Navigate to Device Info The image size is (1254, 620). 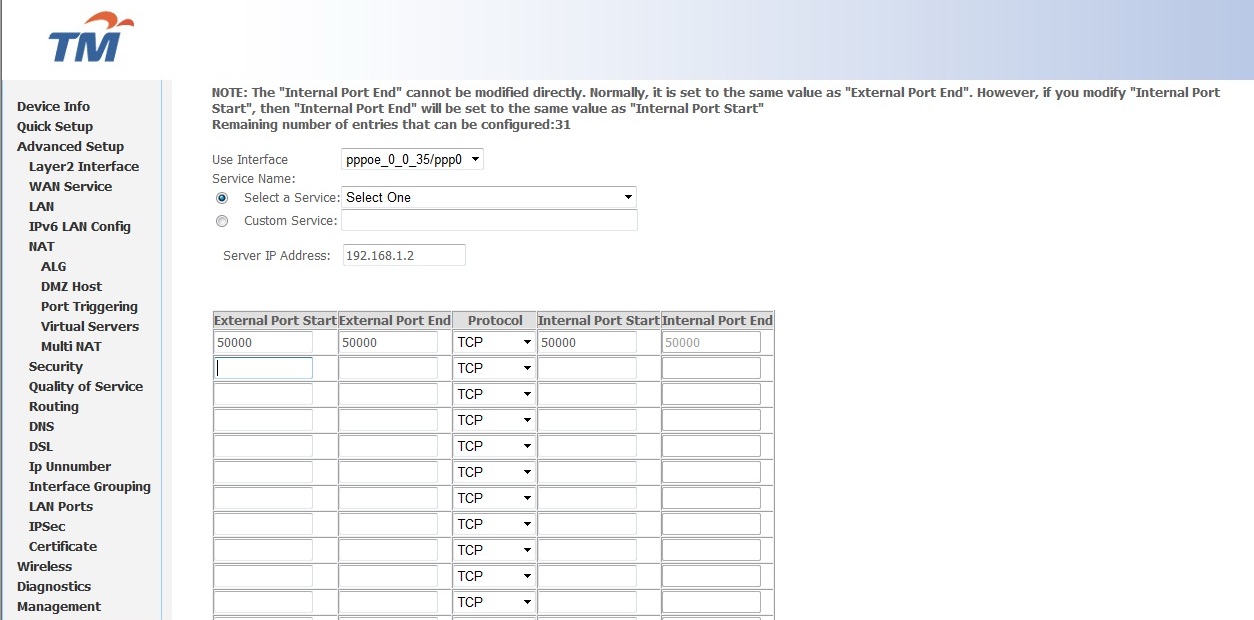click(x=52, y=106)
